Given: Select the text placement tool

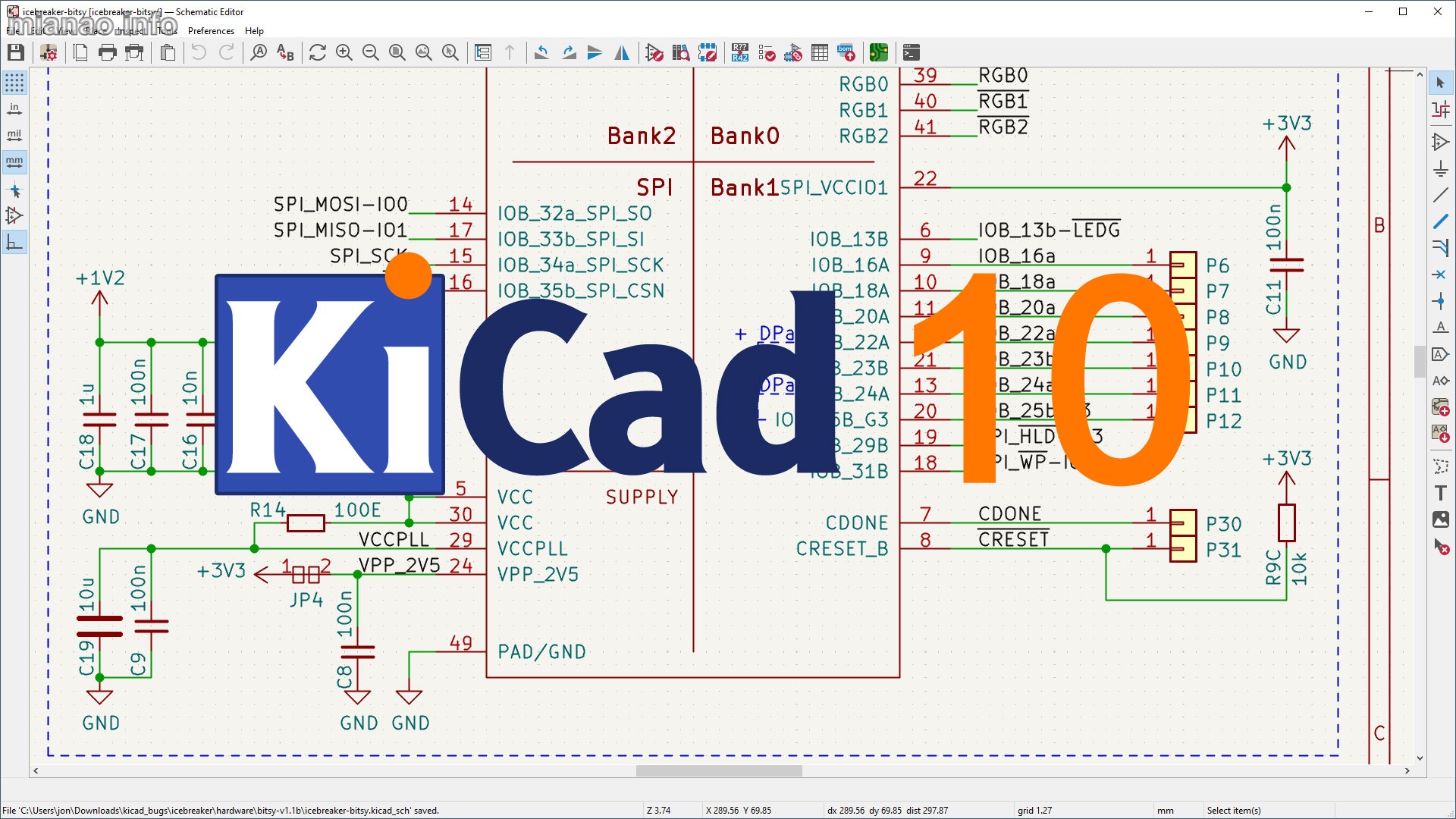Looking at the screenshot, I should 1440,492.
